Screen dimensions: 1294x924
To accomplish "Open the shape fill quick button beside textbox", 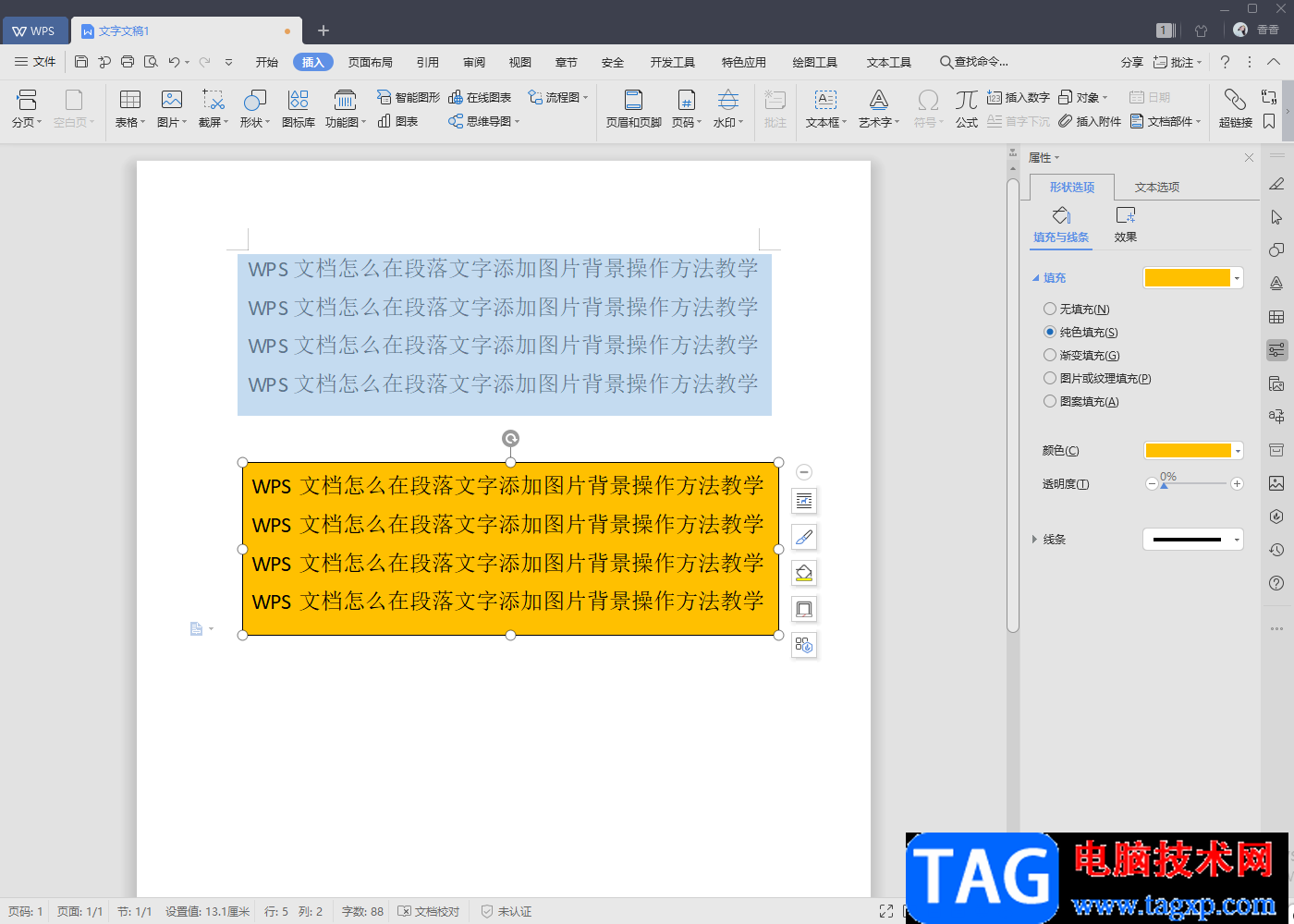I will pos(804,573).
